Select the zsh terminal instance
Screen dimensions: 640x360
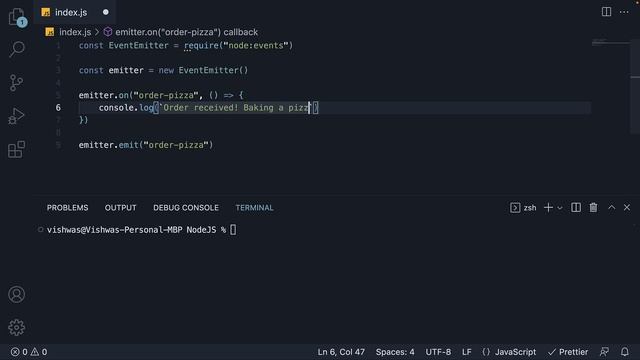point(523,208)
